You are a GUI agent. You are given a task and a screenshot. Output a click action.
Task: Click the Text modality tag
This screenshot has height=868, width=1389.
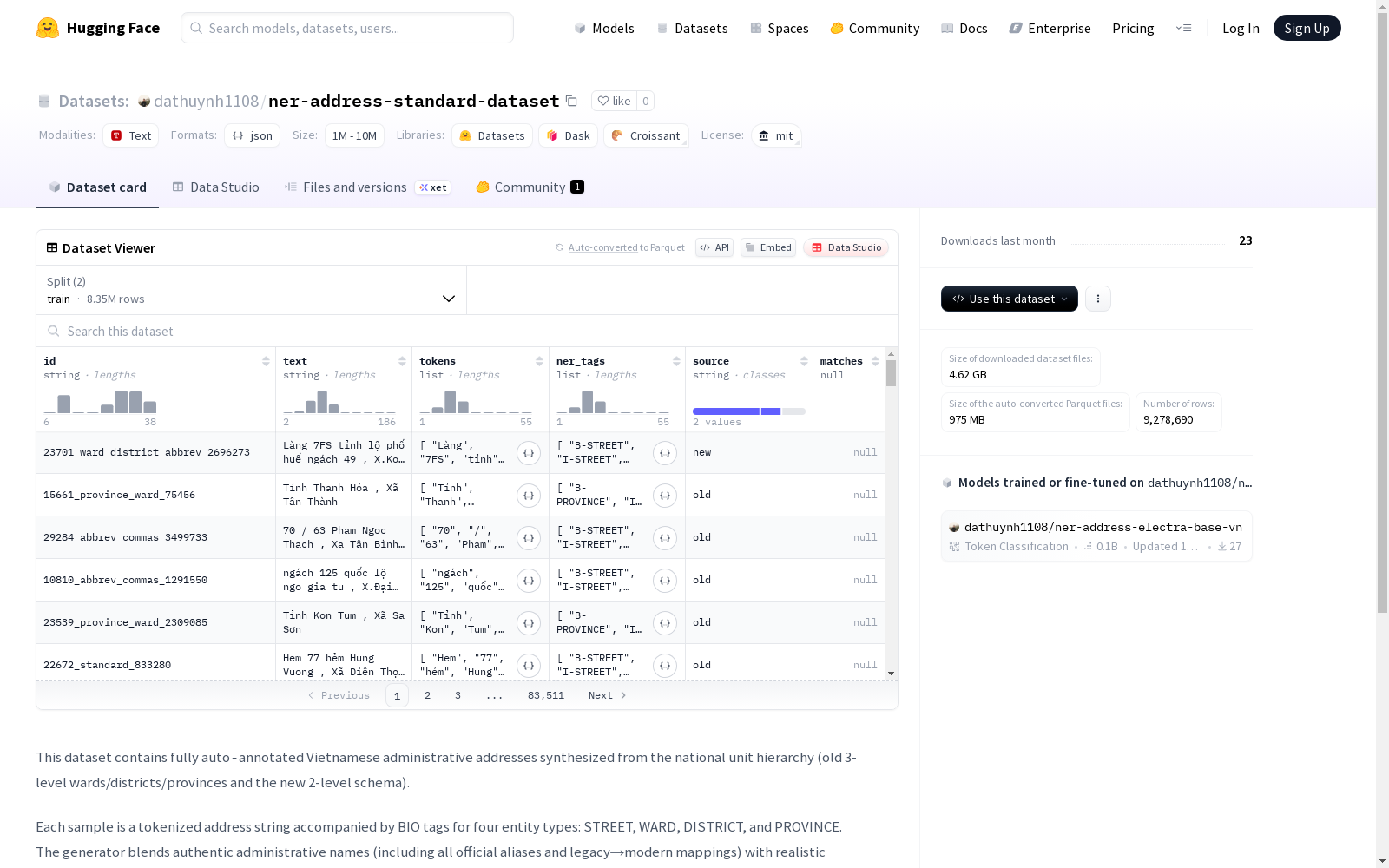pos(131,135)
